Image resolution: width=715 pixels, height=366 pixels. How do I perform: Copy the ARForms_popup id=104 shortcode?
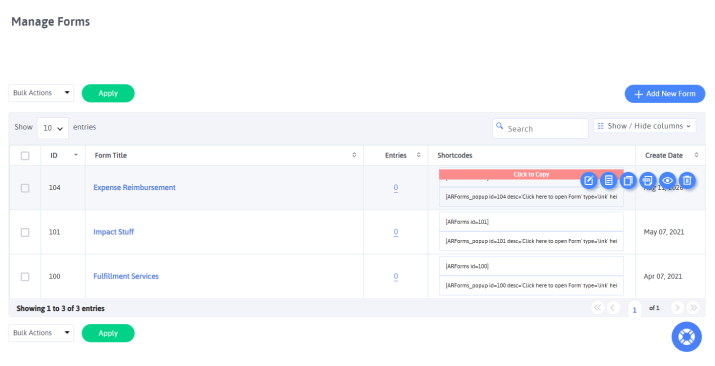[531, 197]
